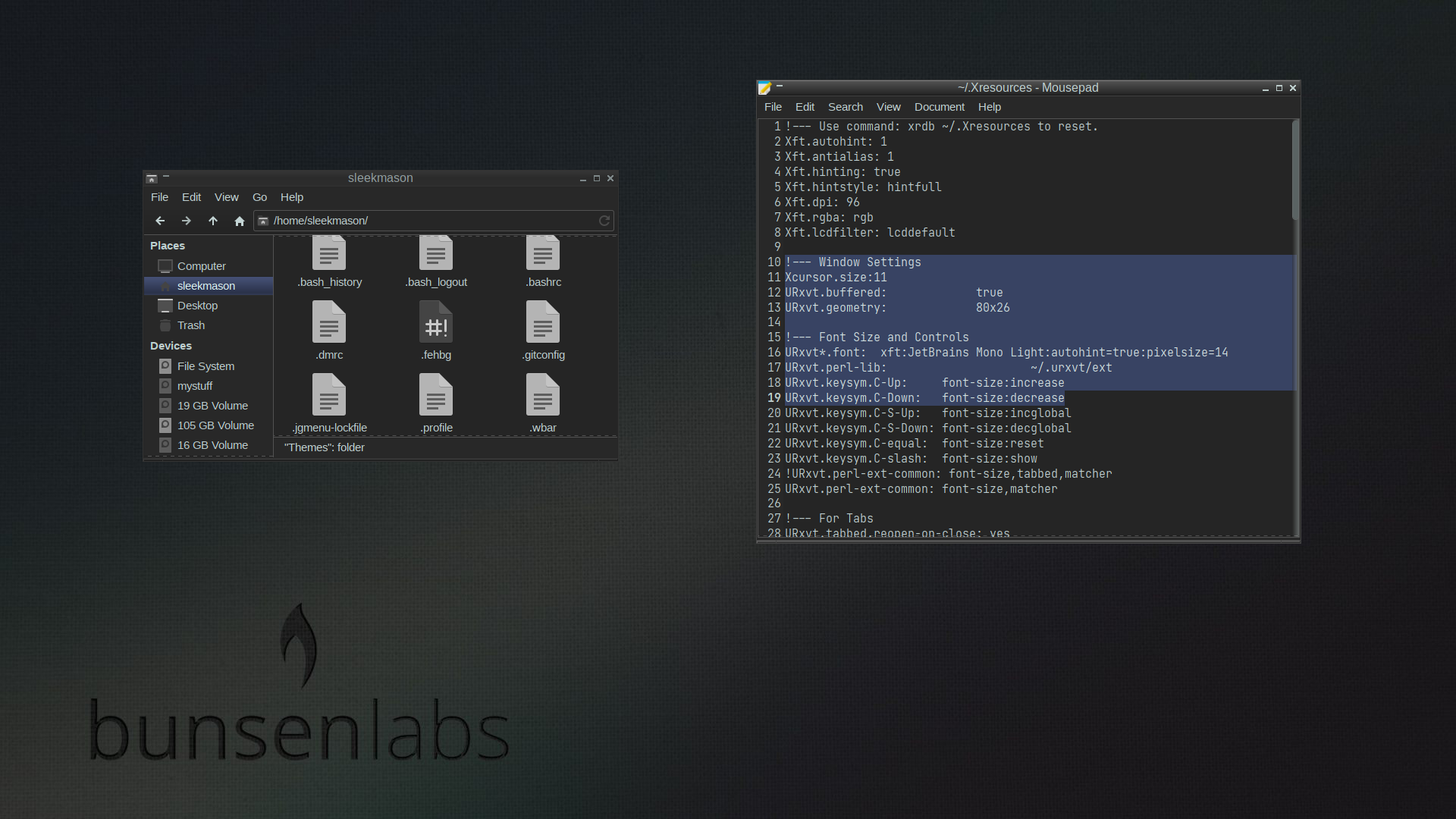Open Document menu in Mousepad
The image size is (1456, 819).
pyautogui.click(x=940, y=107)
